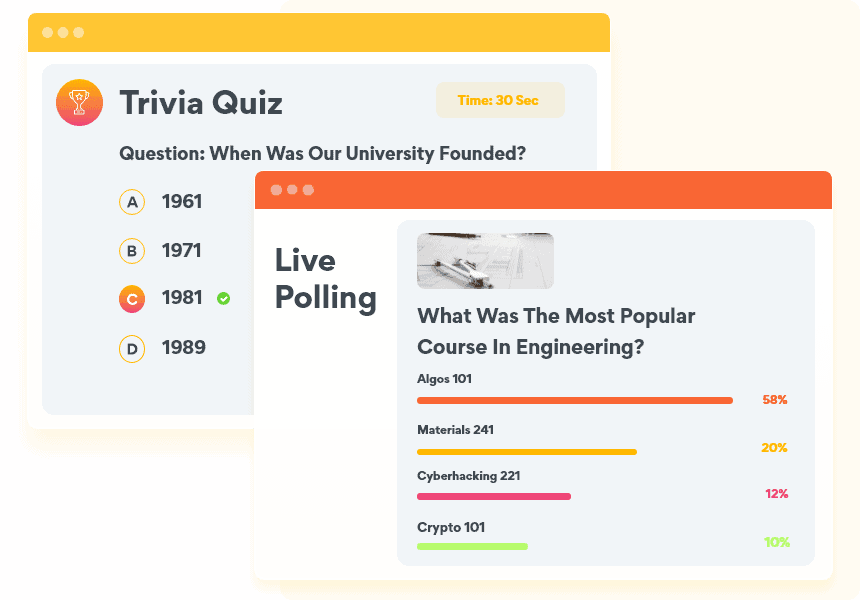Image resolution: width=860 pixels, height=600 pixels.
Task: Click the green checkmark next to 1981
Action: (x=223, y=298)
